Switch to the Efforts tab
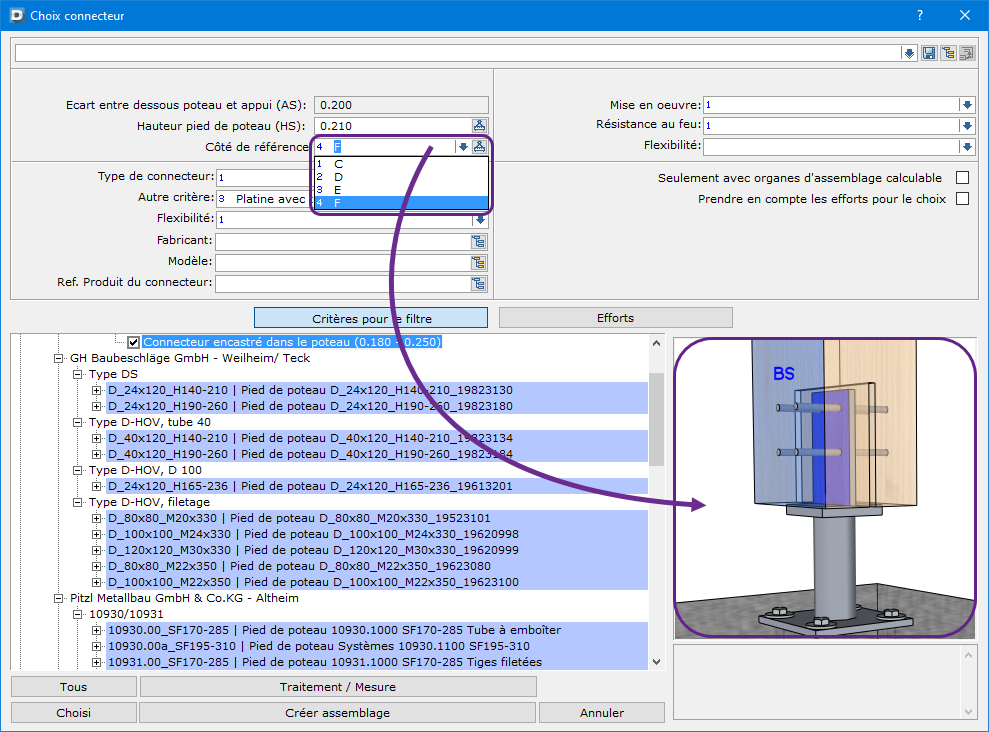 (x=615, y=318)
